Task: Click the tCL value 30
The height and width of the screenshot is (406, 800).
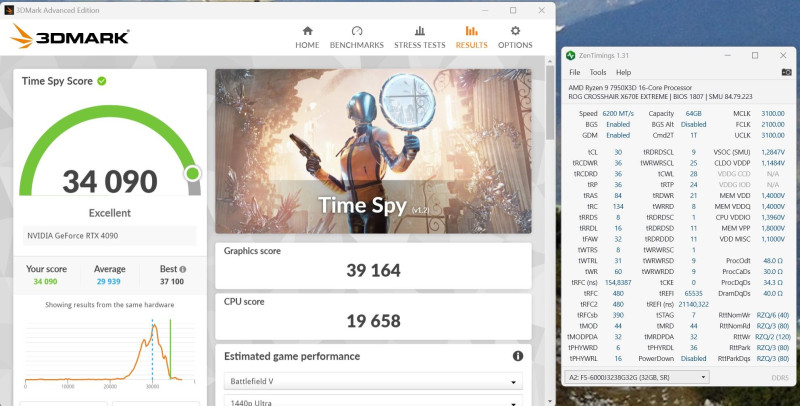Action: point(618,153)
